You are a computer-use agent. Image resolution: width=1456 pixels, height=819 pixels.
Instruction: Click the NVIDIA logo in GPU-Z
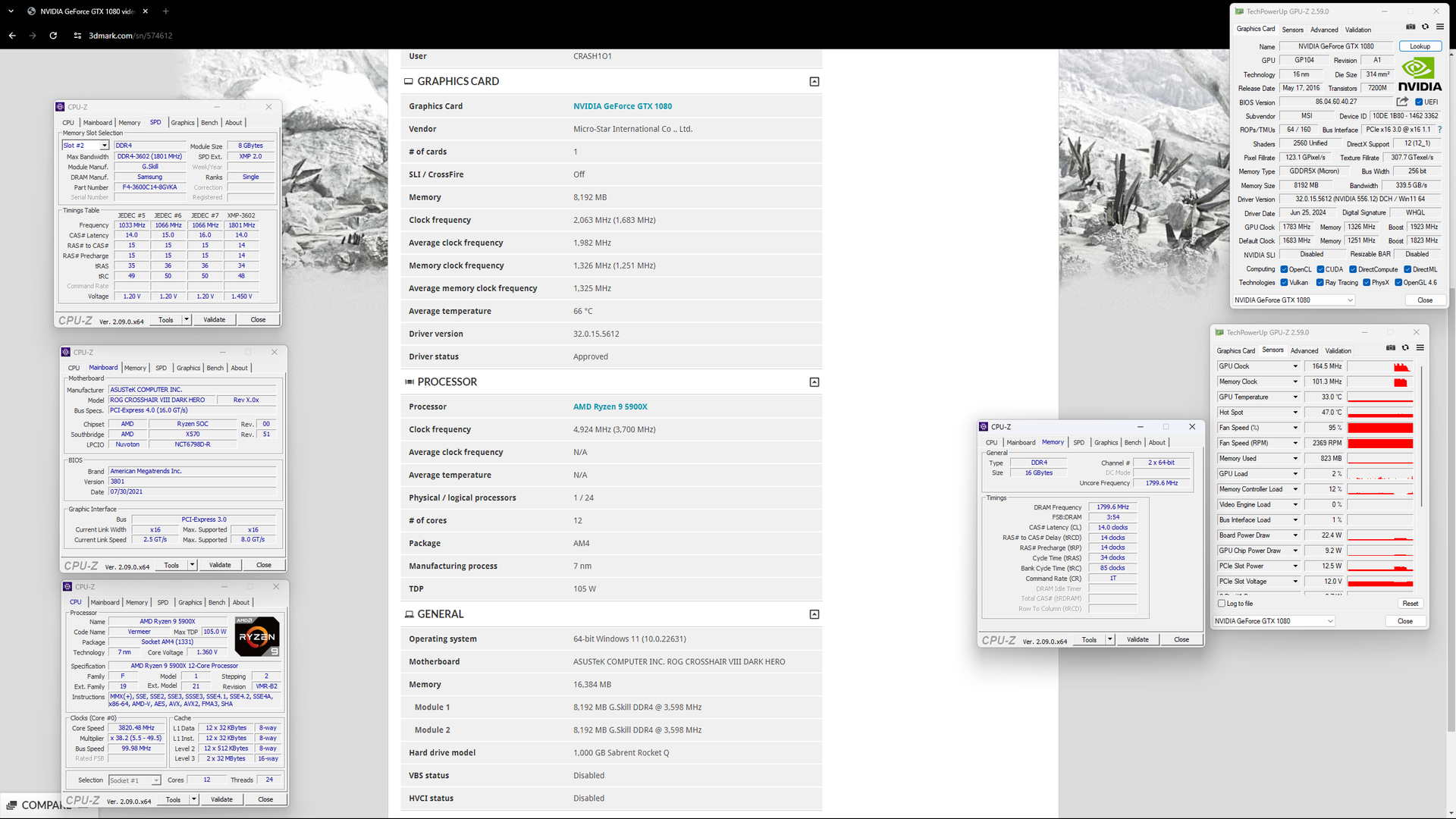click(1420, 75)
